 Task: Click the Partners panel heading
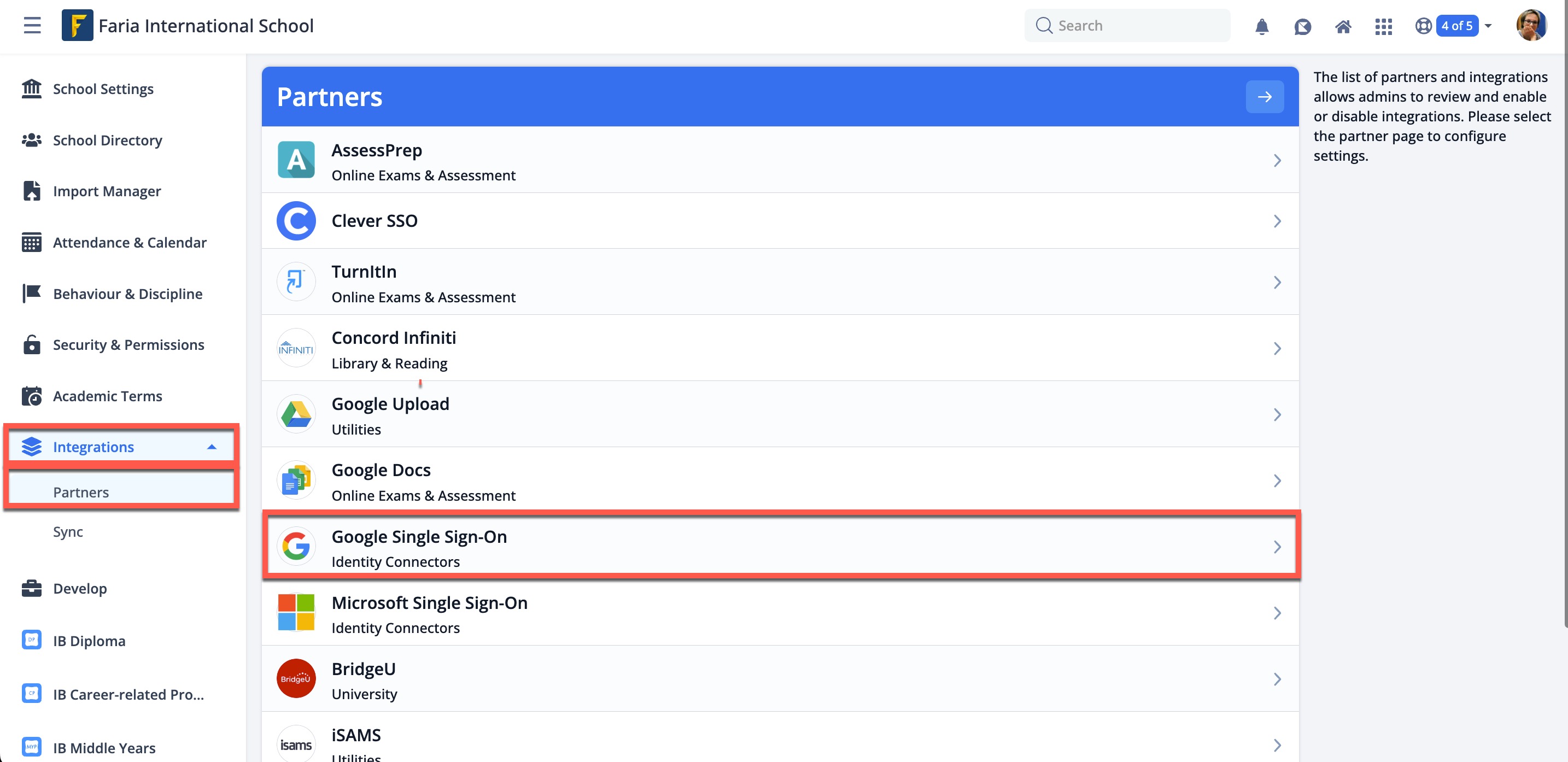click(x=329, y=97)
